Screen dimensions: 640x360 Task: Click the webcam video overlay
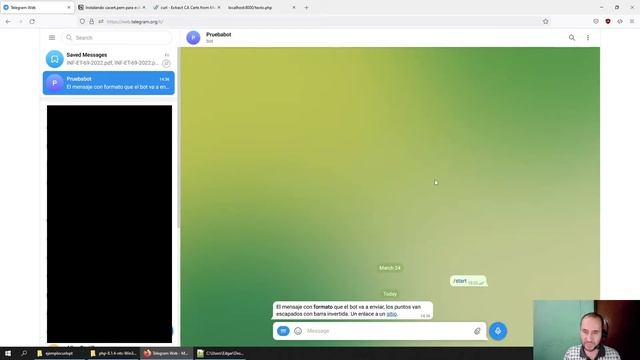coord(587,330)
